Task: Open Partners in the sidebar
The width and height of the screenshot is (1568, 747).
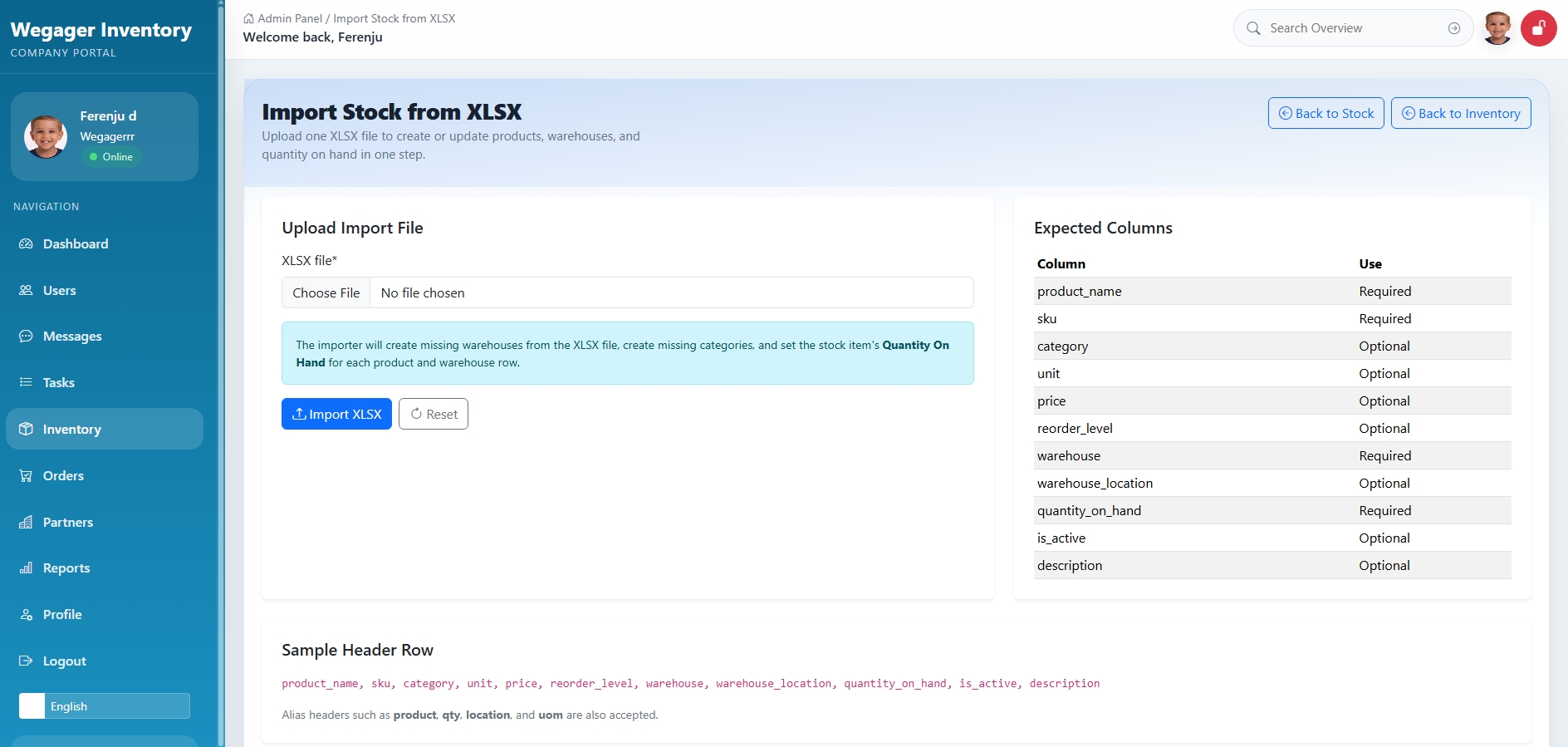Action: pyautogui.click(x=105, y=522)
